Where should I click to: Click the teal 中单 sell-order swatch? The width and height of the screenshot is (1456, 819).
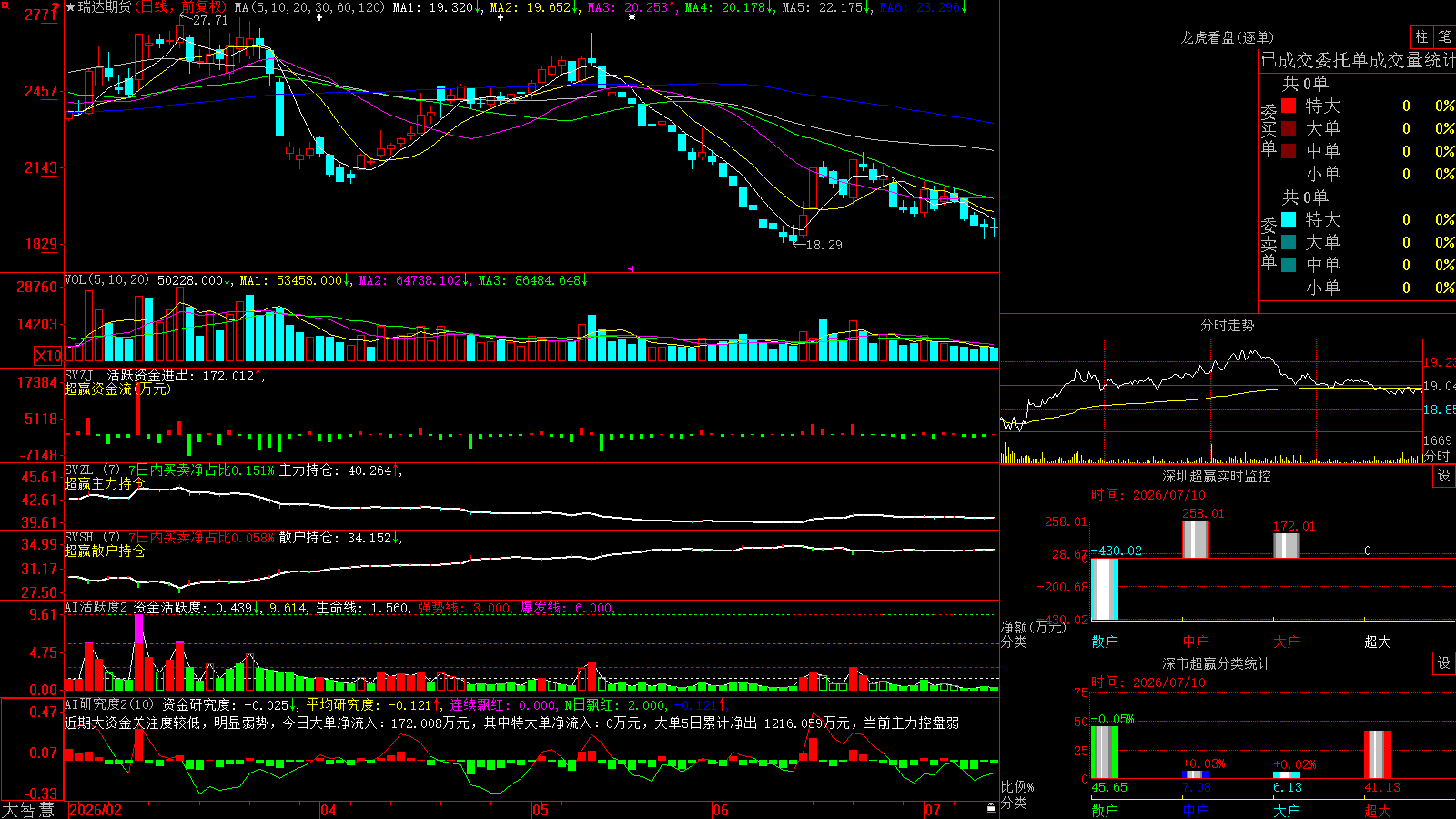[x=1289, y=265]
